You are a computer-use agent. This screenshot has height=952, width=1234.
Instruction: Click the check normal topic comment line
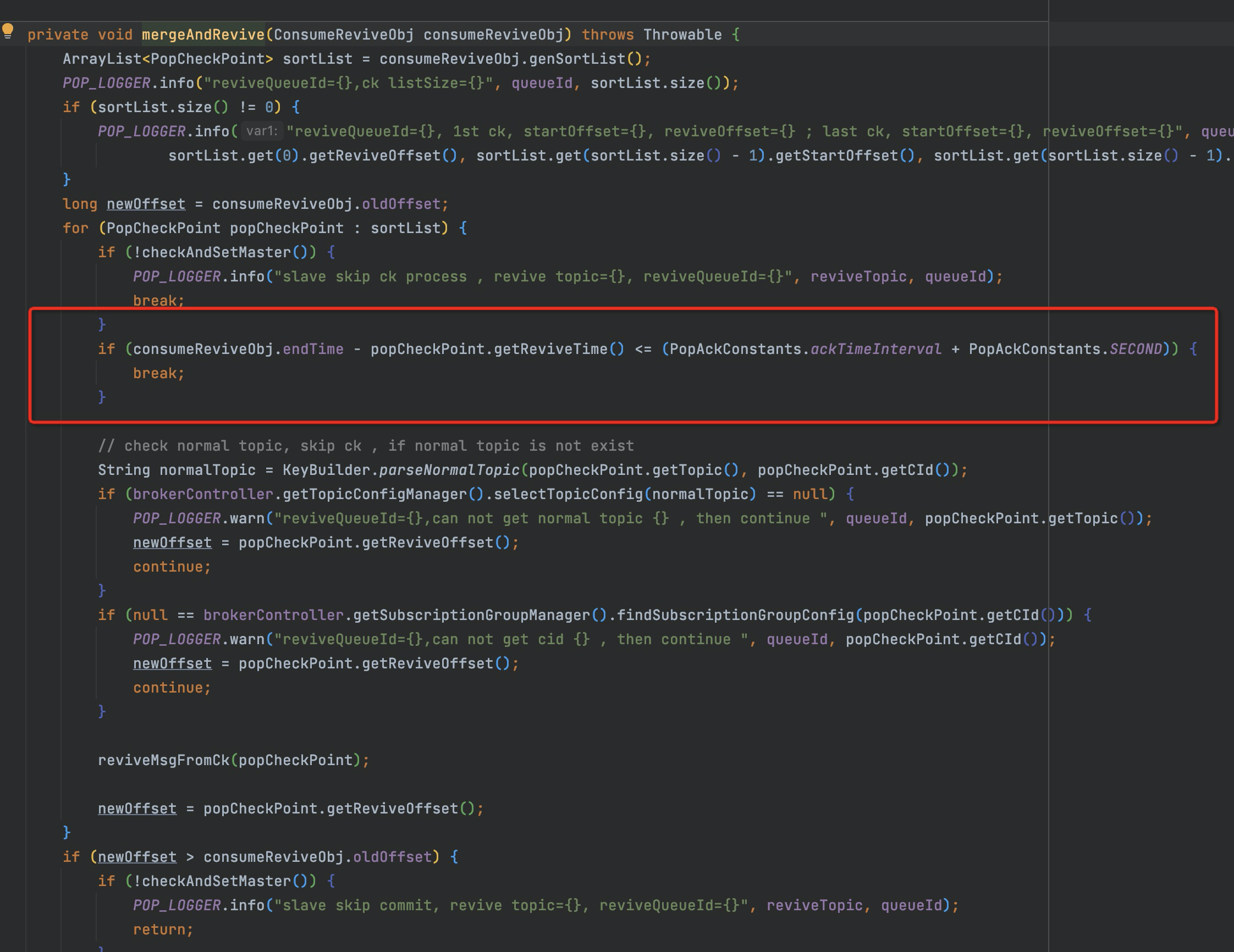click(366, 446)
